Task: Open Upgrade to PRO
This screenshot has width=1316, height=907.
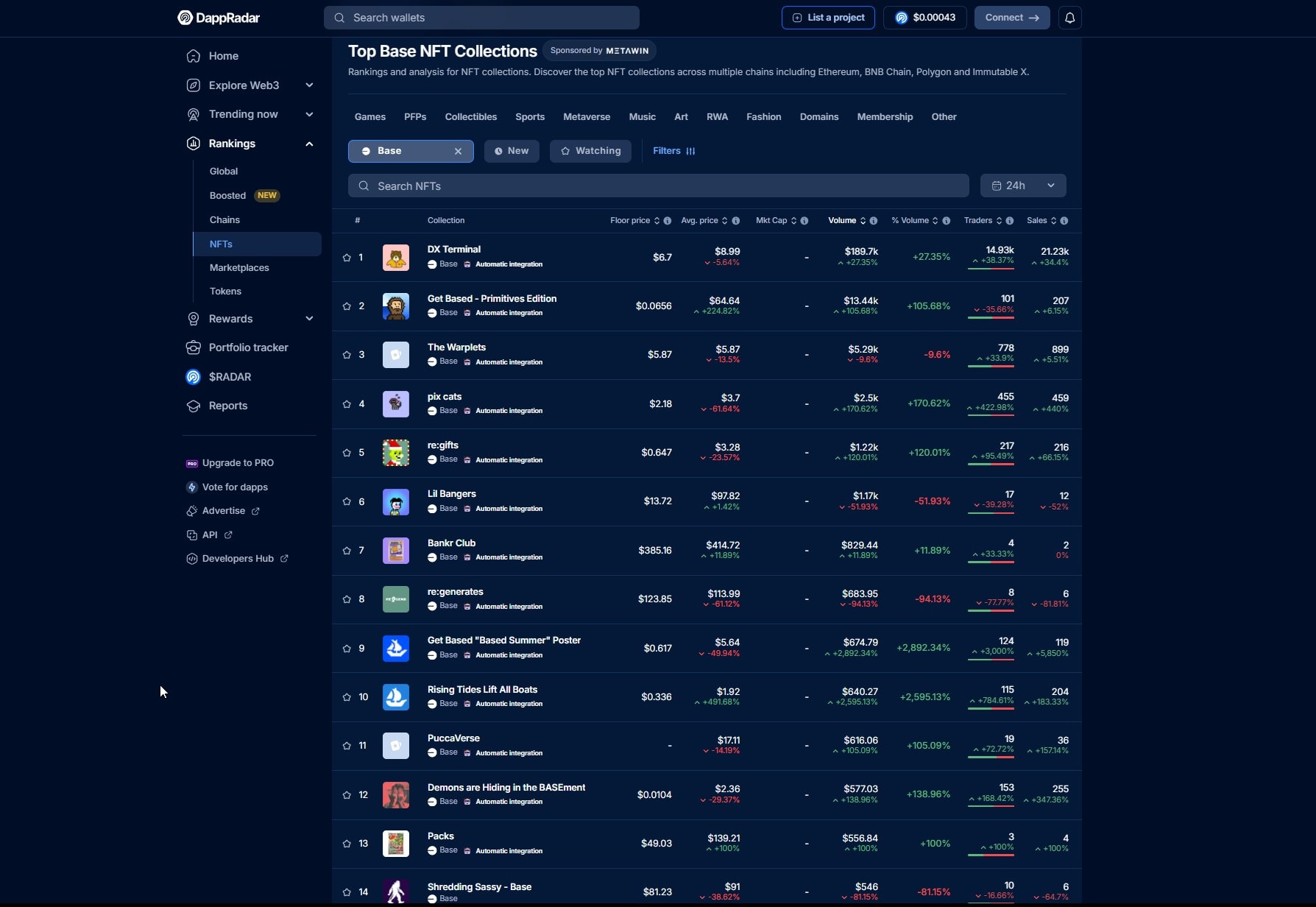Action: pyautogui.click(x=237, y=462)
